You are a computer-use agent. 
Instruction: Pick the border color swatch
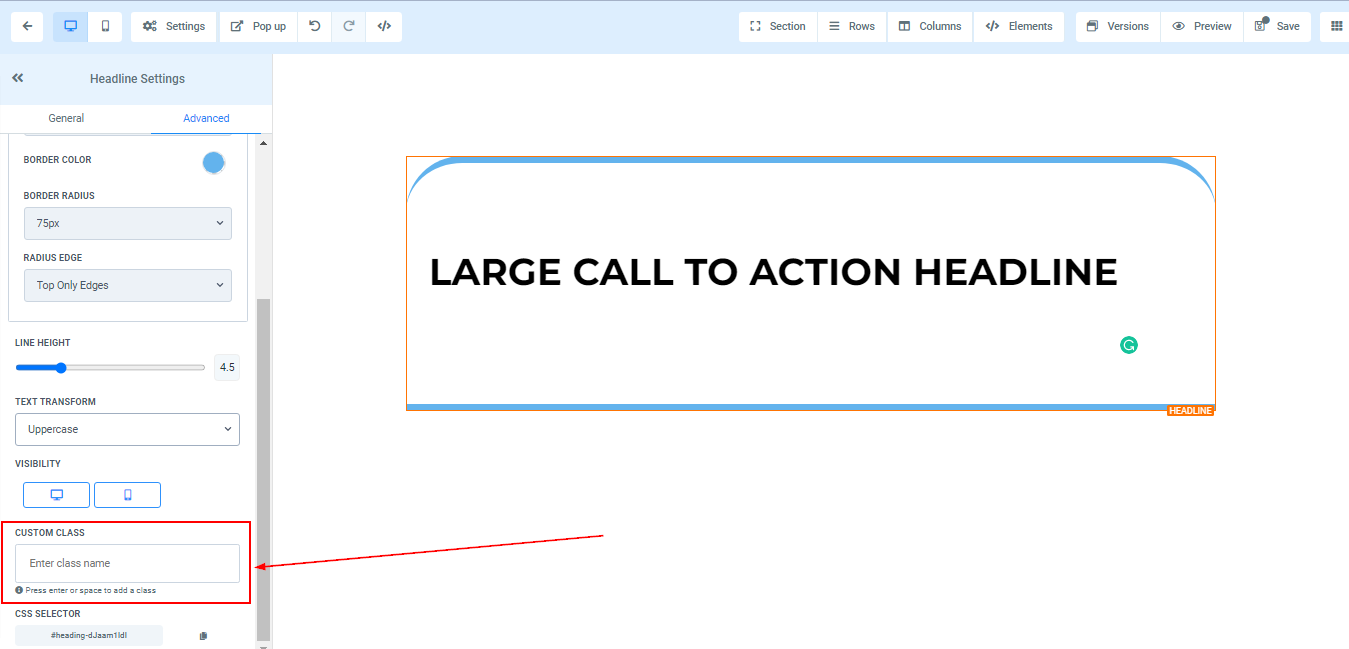point(213,162)
